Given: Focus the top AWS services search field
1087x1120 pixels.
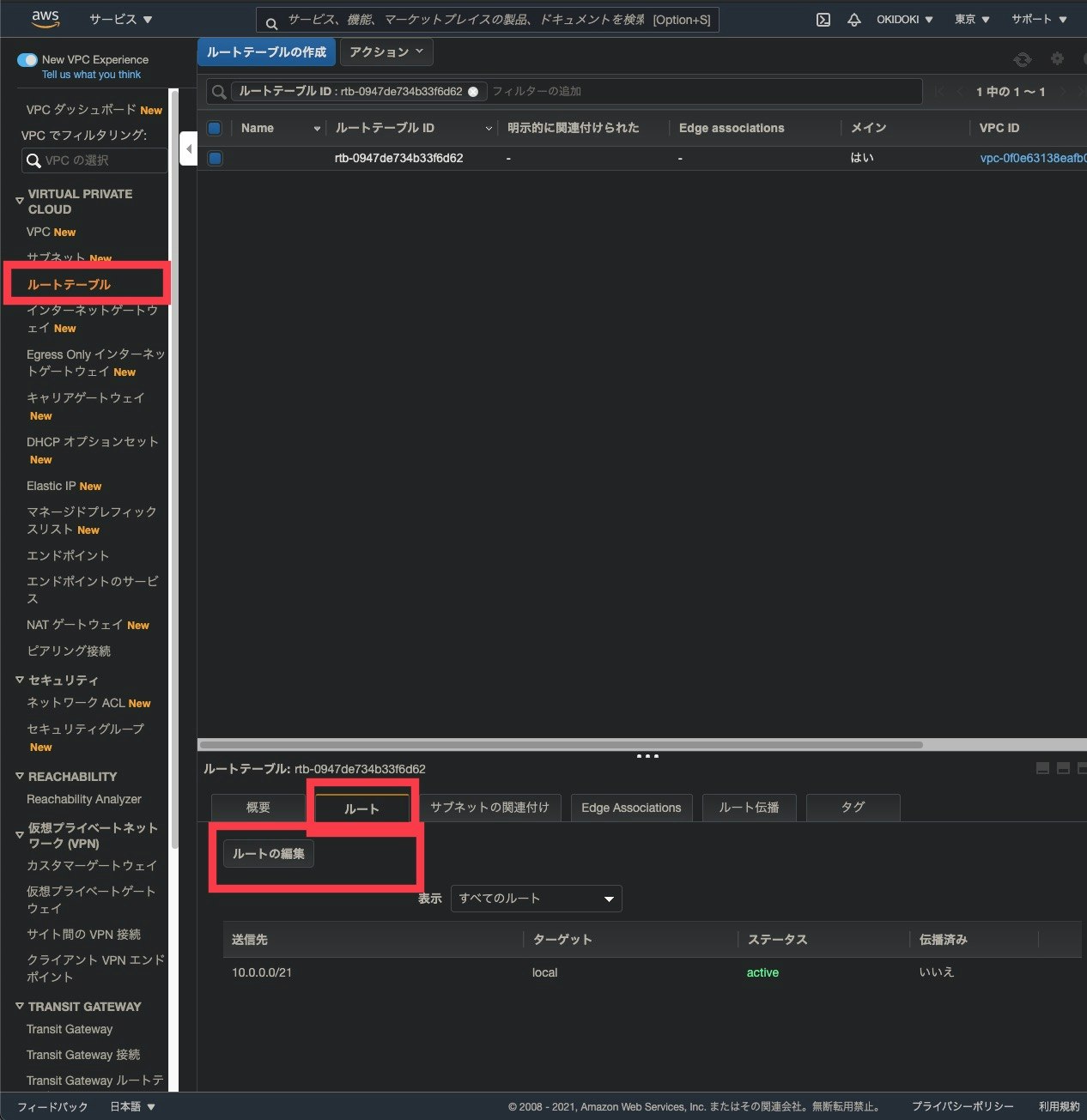Looking at the screenshot, I should click(x=487, y=20).
